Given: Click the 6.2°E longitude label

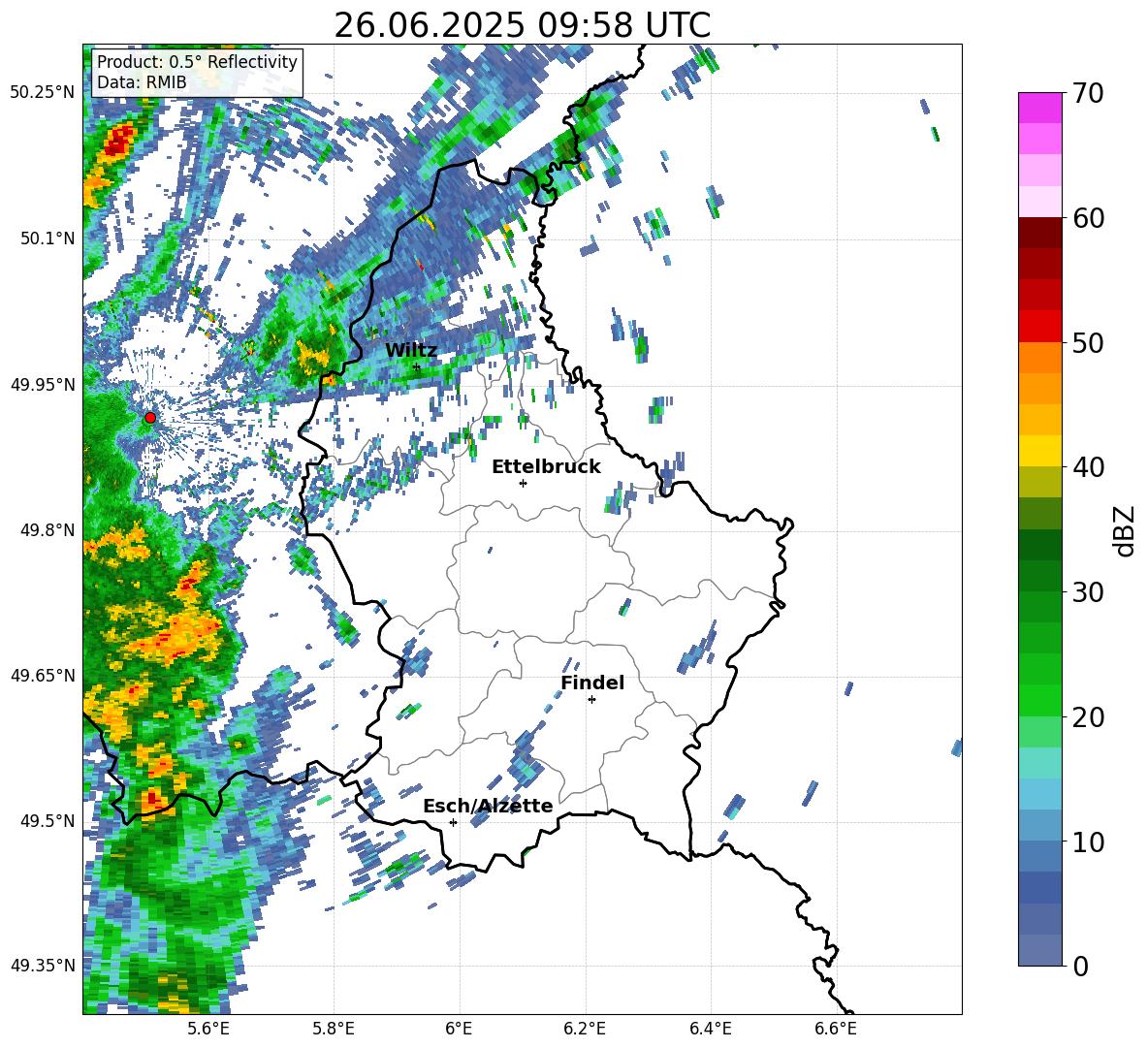Looking at the screenshot, I should pyautogui.click(x=585, y=1029).
